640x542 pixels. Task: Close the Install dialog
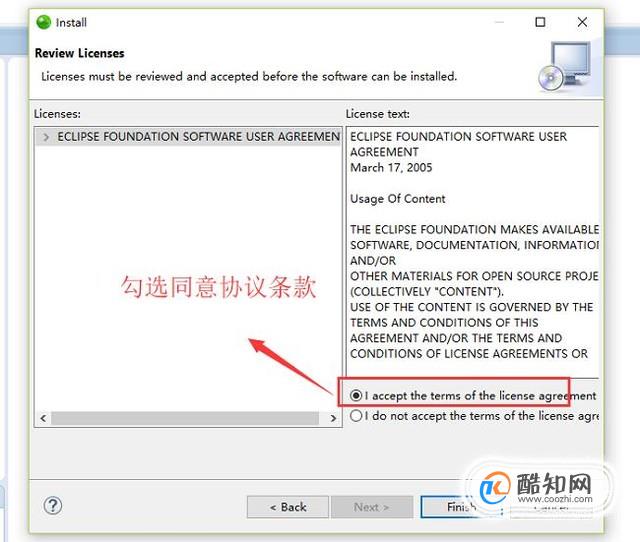pos(582,22)
